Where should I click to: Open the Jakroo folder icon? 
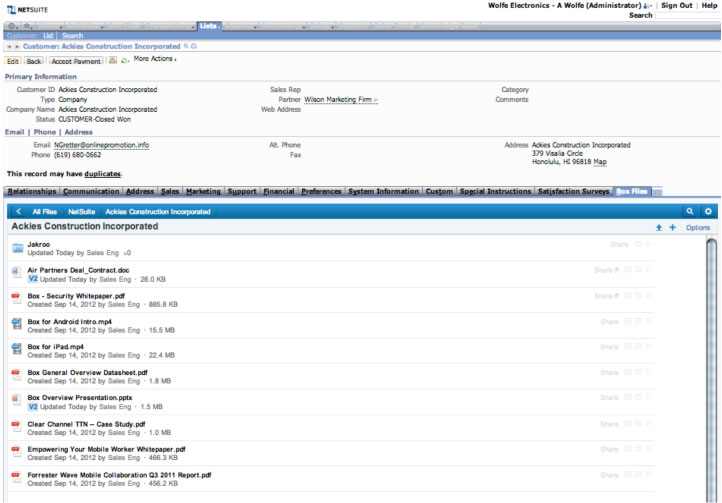click(17, 248)
